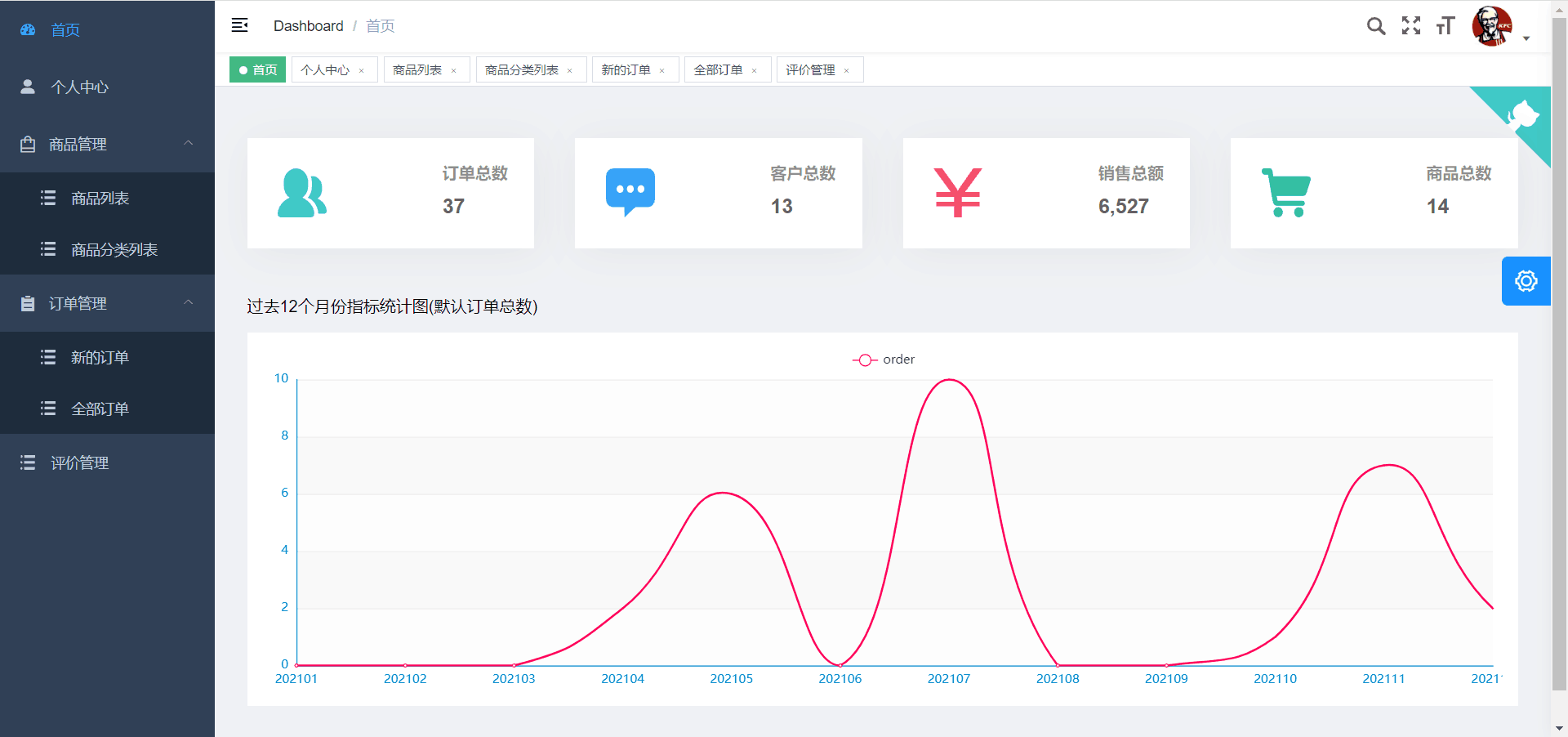Click the chart title 过去12个月份指标统计图
Image resolution: width=1568 pixels, height=737 pixels.
(392, 306)
